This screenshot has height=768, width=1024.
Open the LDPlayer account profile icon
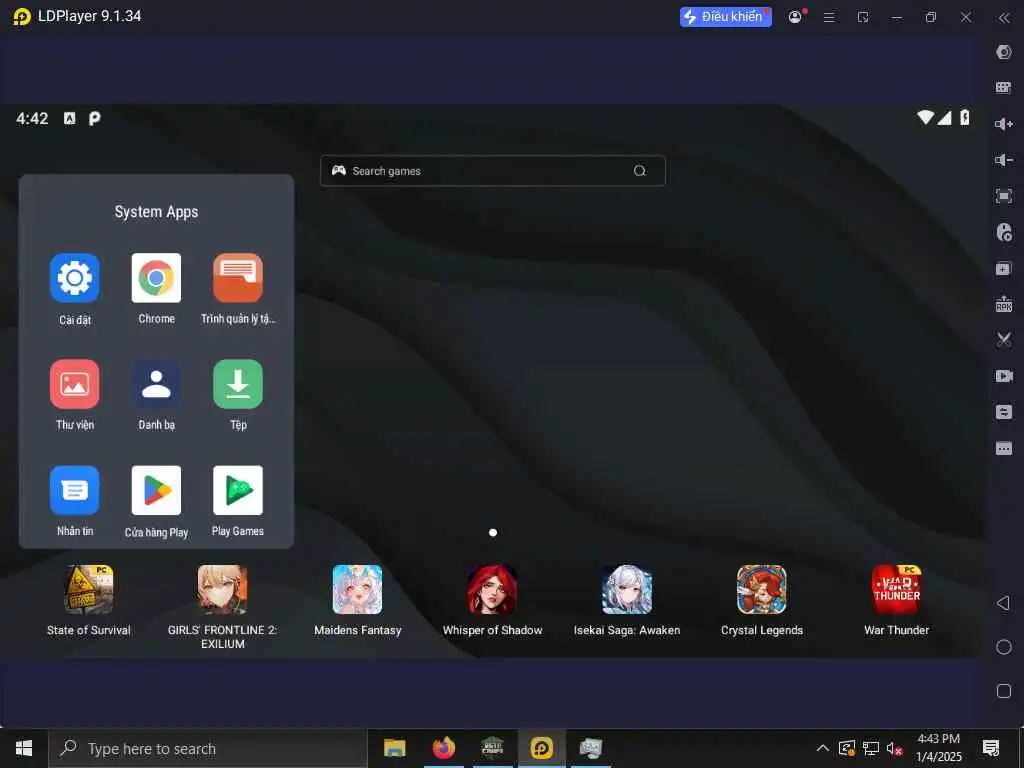tap(795, 17)
